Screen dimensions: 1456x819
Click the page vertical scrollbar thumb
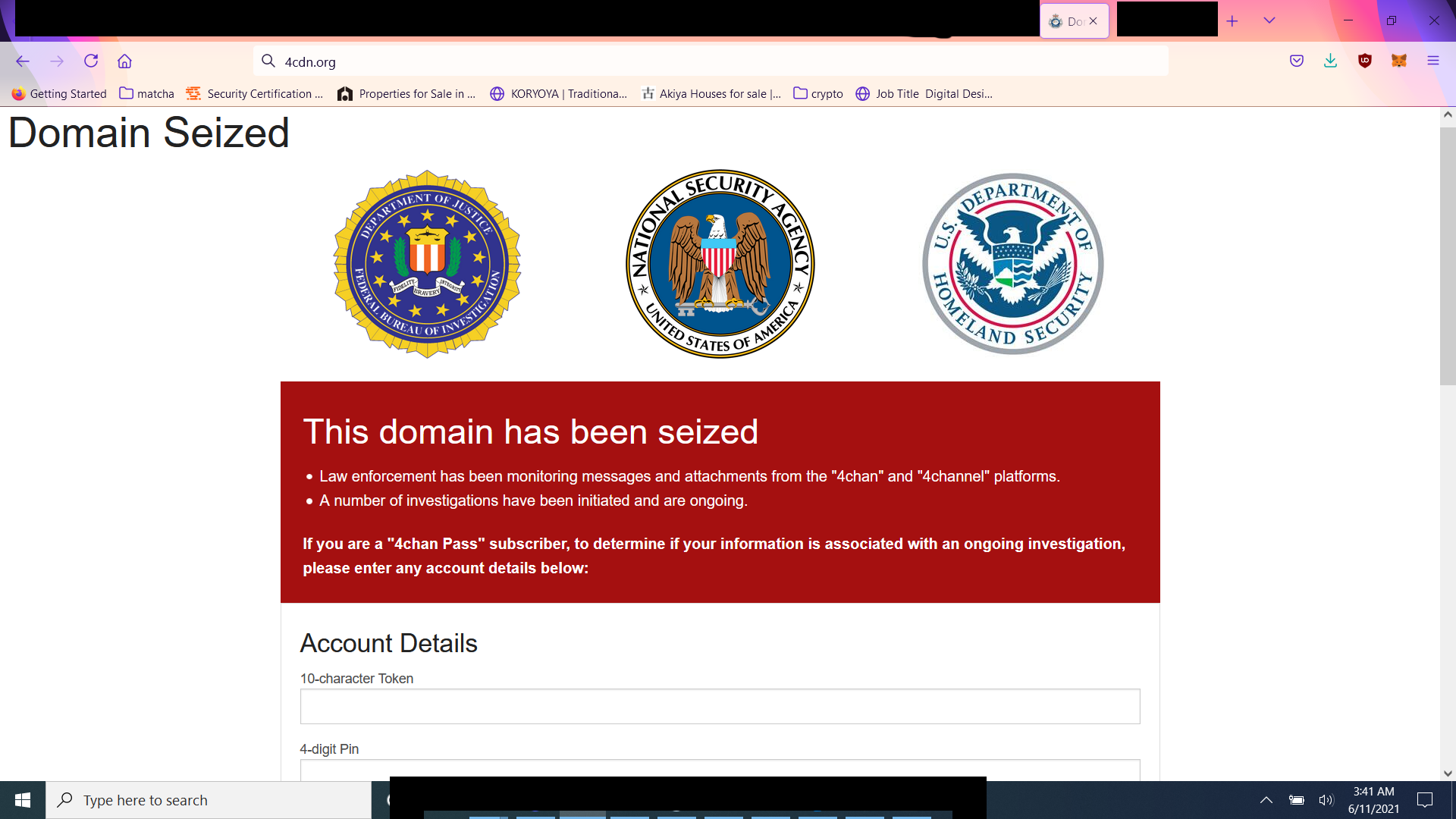1448,256
